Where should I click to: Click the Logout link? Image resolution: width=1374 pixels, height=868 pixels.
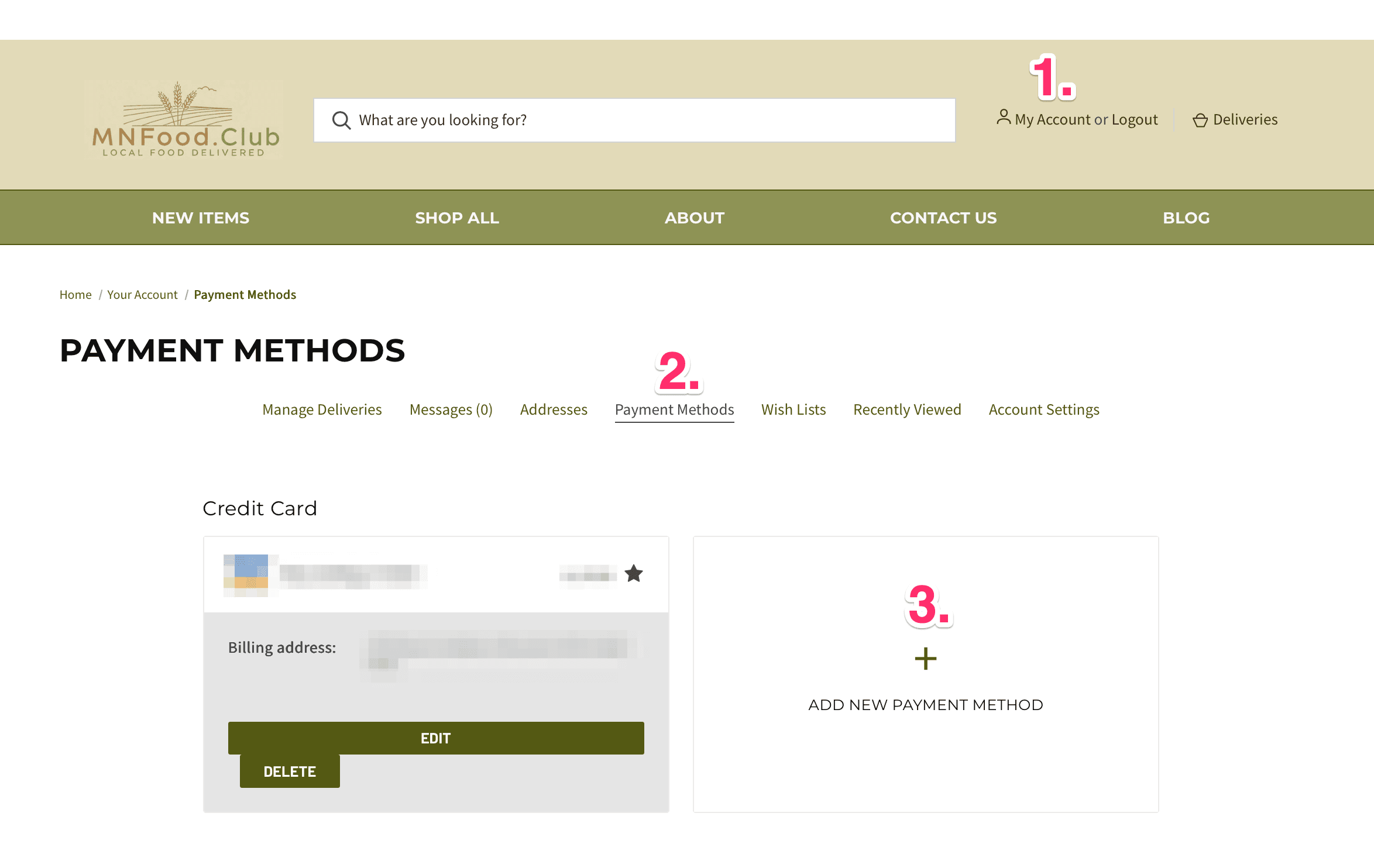pos(1135,119)
